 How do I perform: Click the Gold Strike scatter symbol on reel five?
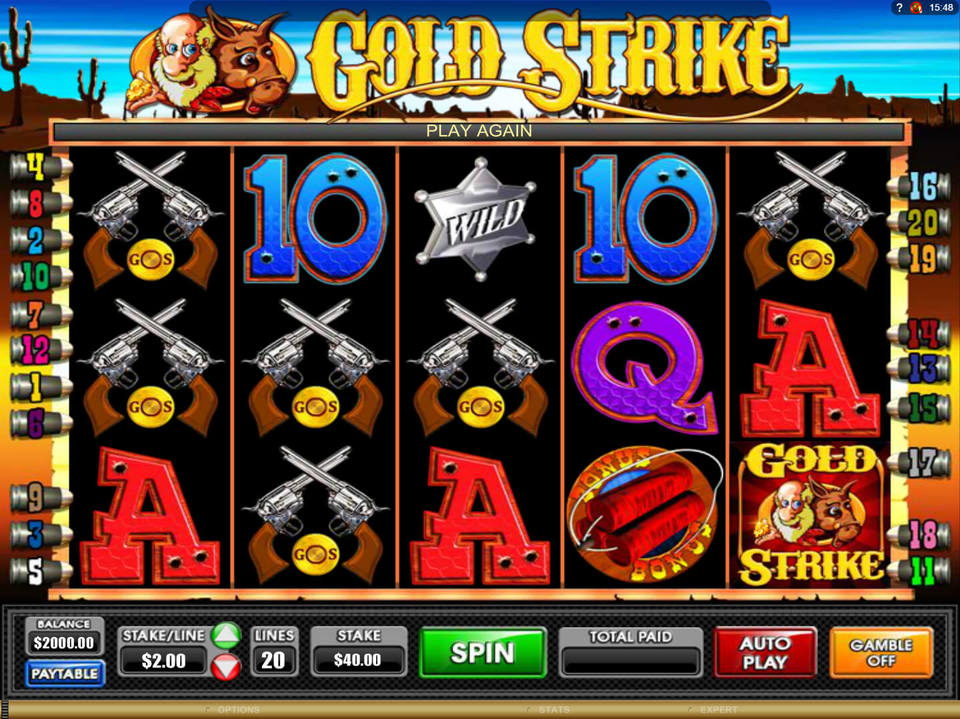[810, 514]
